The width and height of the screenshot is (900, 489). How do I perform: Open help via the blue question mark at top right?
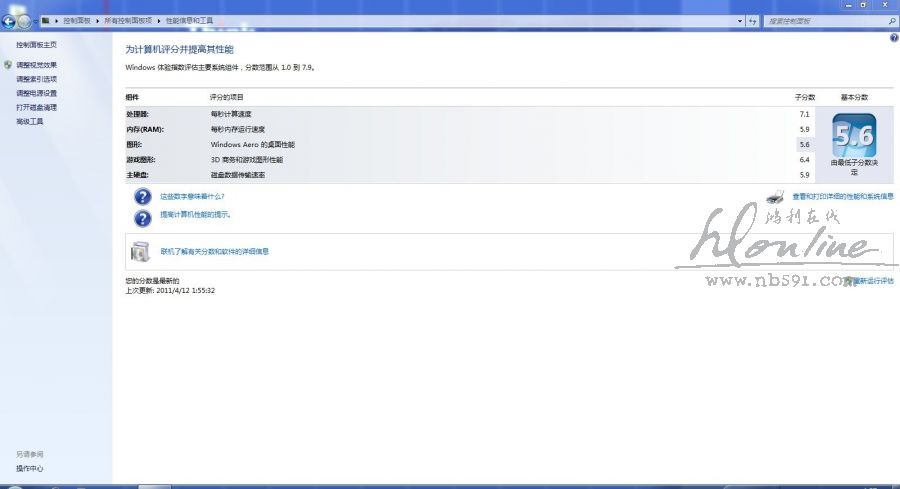pyautogui.click(x=893, y=38)
